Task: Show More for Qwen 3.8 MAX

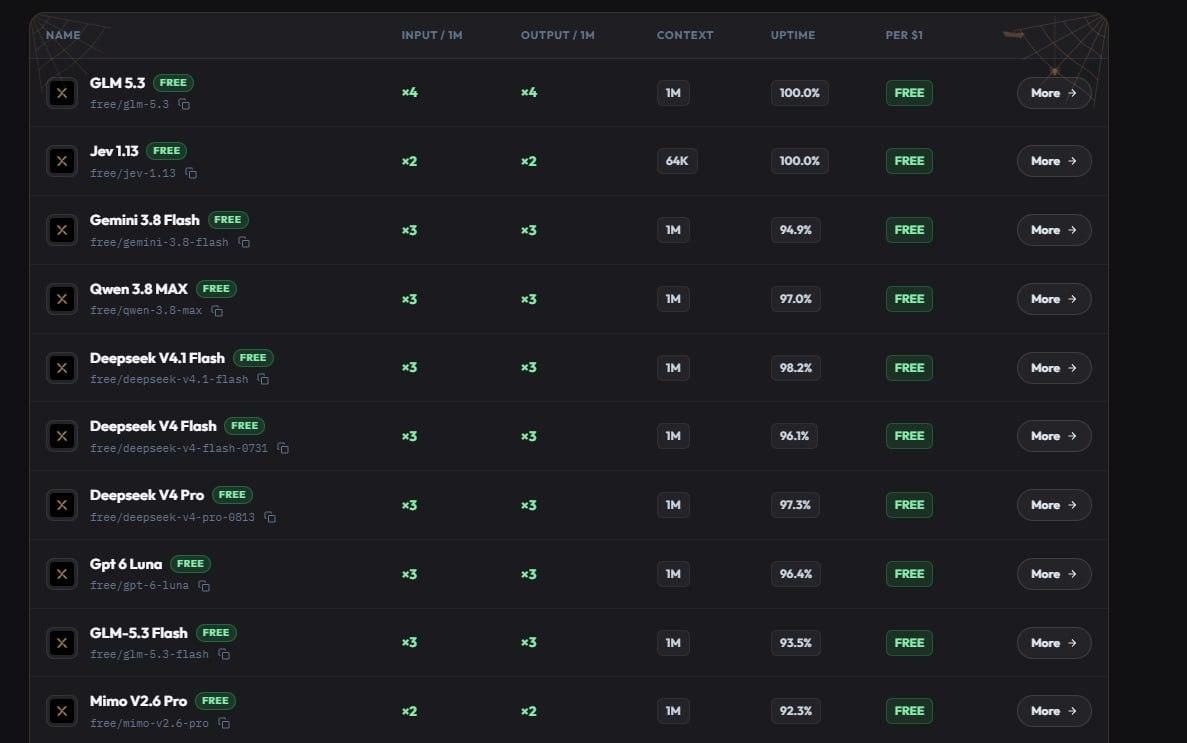Action: pyautogui.click(x=1054, y=299)
